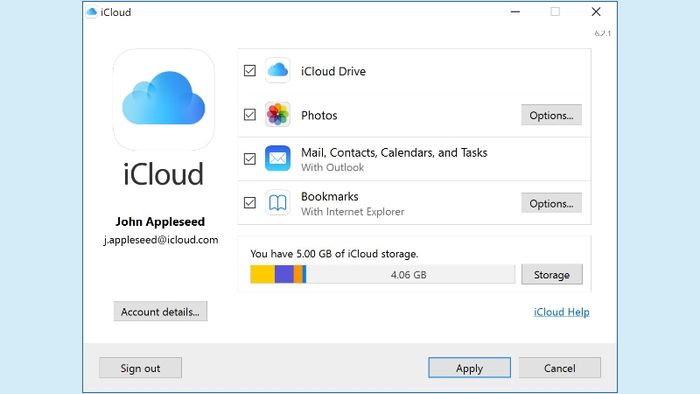Open Account details

(x=160, y=311)
